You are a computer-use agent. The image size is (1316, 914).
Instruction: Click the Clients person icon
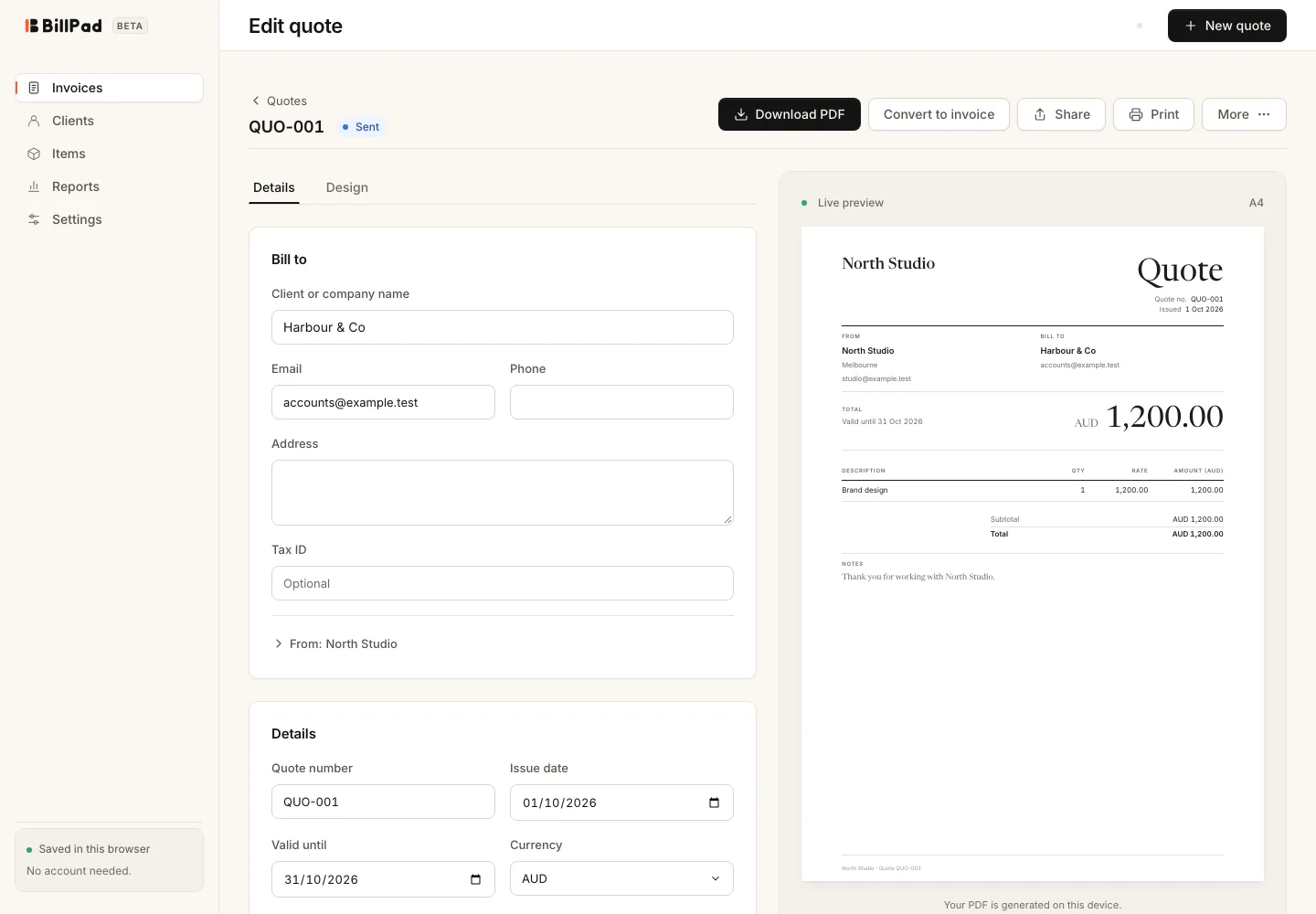(34, 121)
